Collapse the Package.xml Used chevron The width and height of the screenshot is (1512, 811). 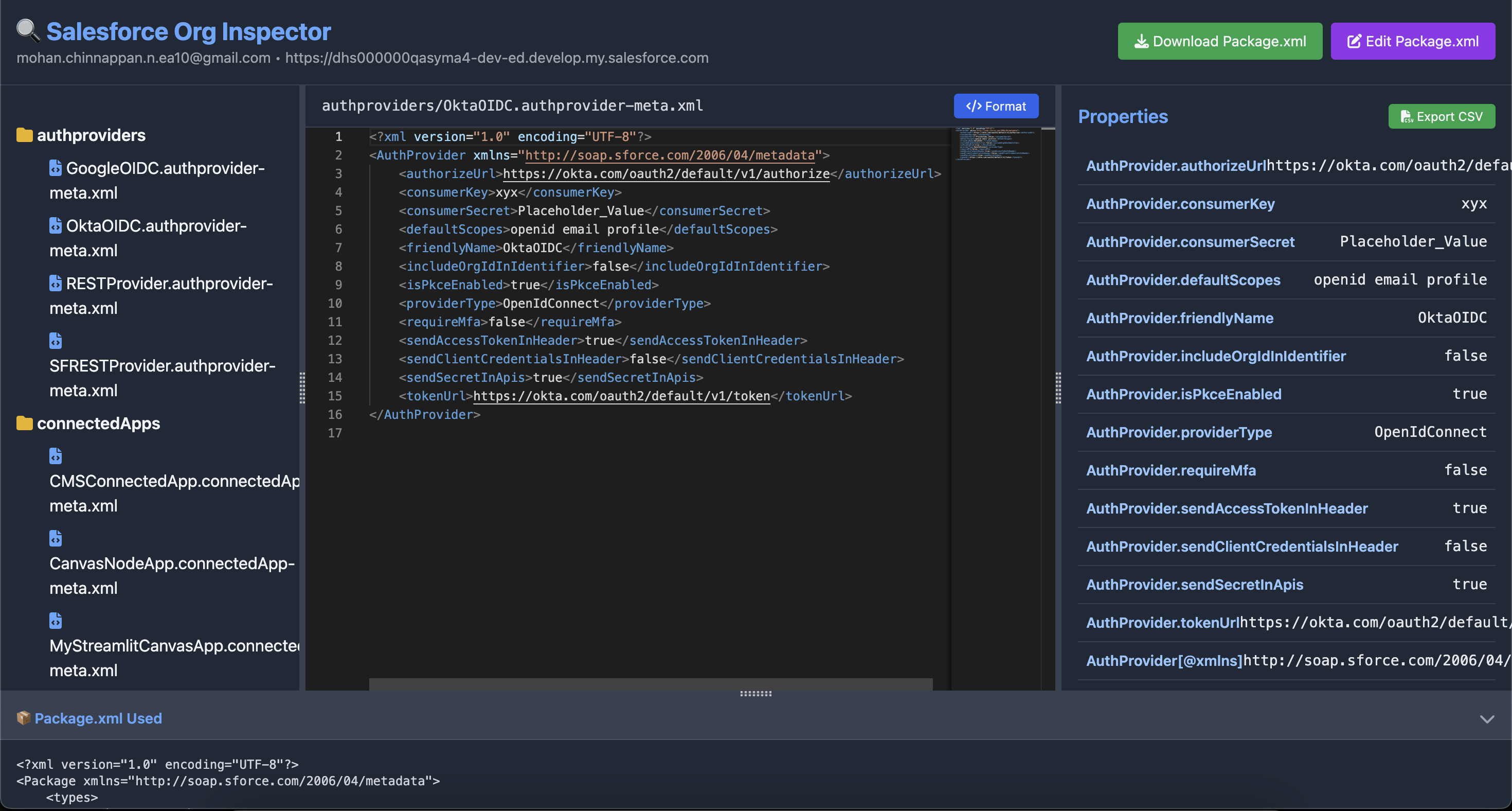[1486, 719]
